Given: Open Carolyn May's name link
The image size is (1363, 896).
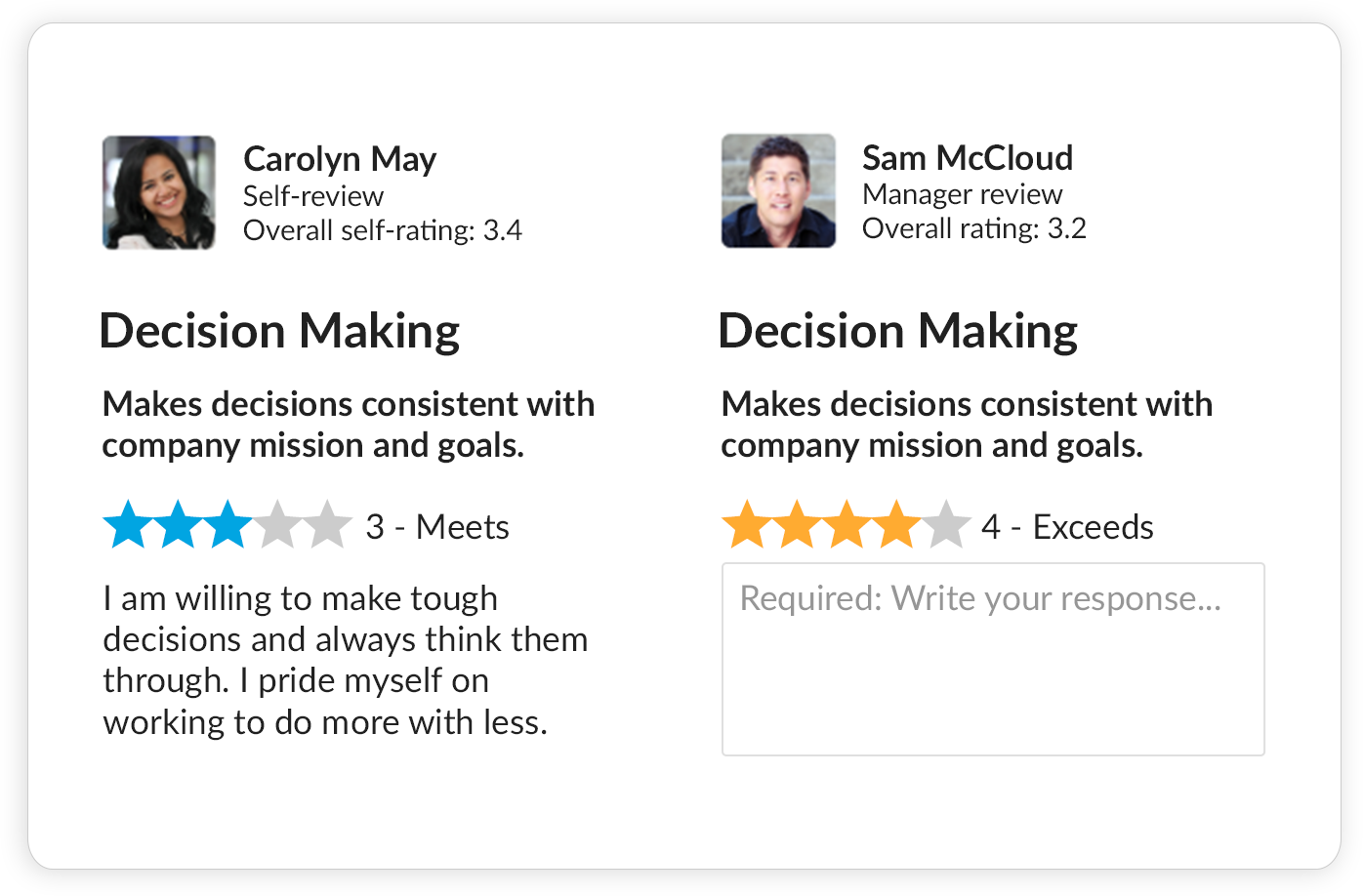Looking at the screenshot, I should tap(340, 158).
